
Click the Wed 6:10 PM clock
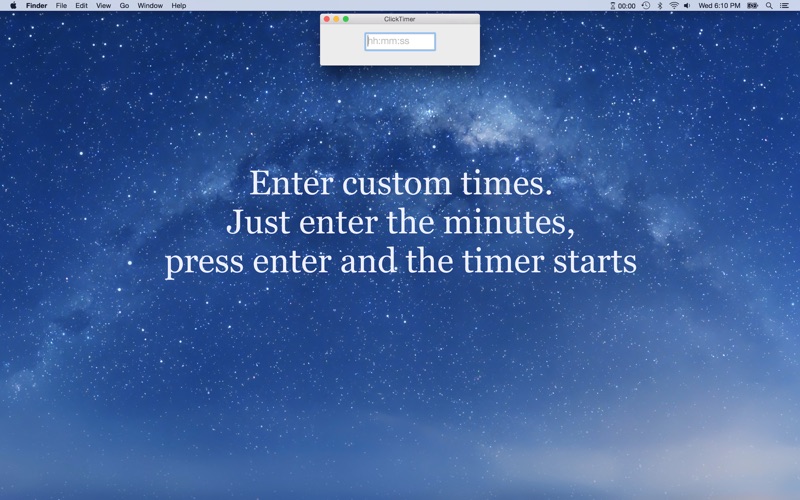point(719,6)
